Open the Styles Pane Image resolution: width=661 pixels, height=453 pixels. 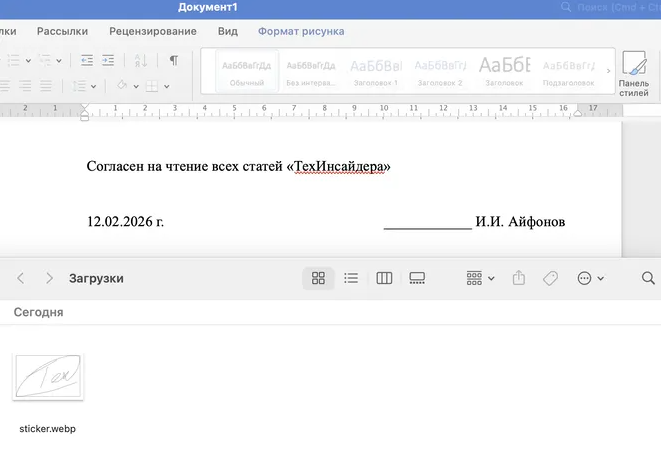(633, 70)
